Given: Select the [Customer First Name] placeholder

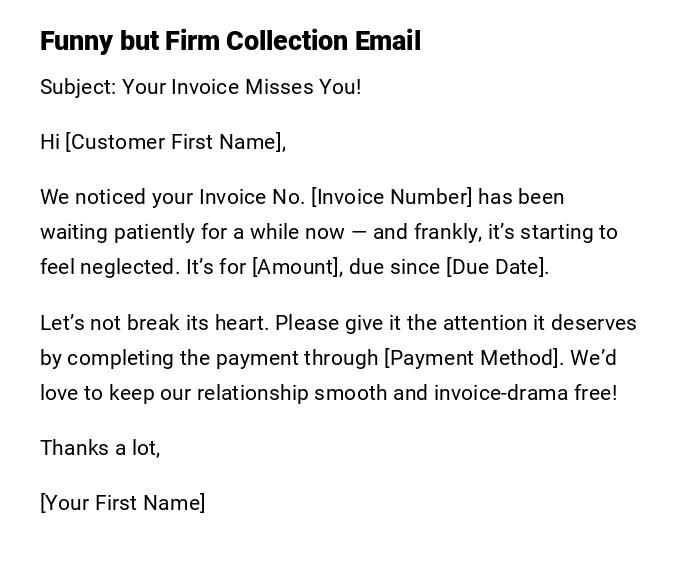Looking at the screenshot, I should [x=173, y=142].
